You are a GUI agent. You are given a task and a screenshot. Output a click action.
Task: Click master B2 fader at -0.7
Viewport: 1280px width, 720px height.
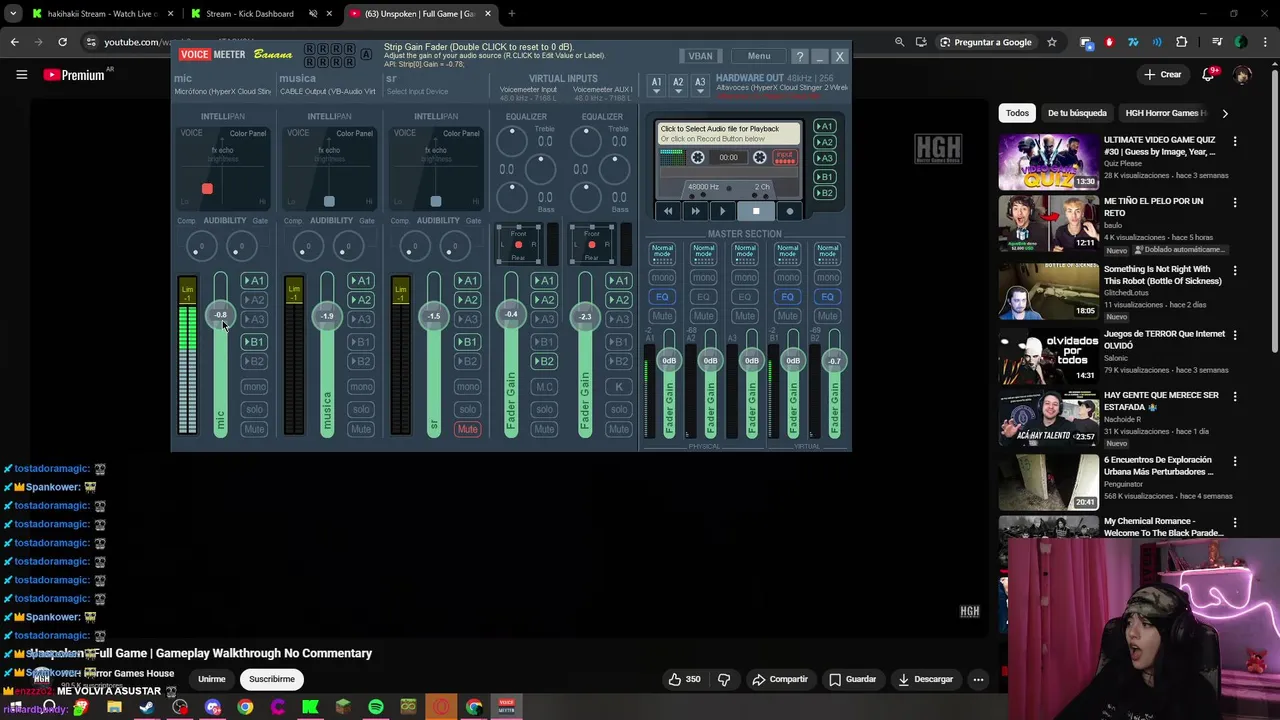pyautogui.click(x=834, y=361)
